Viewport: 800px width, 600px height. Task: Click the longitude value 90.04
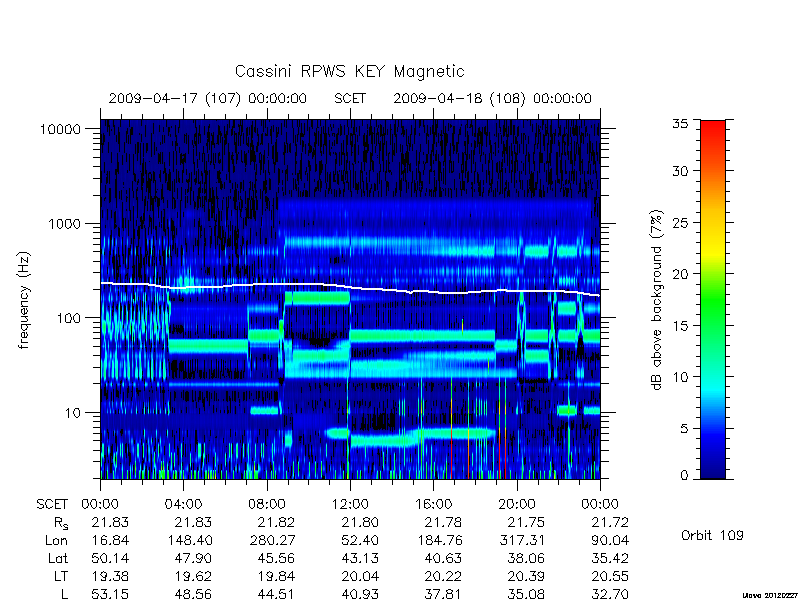[x=609, y=540]
